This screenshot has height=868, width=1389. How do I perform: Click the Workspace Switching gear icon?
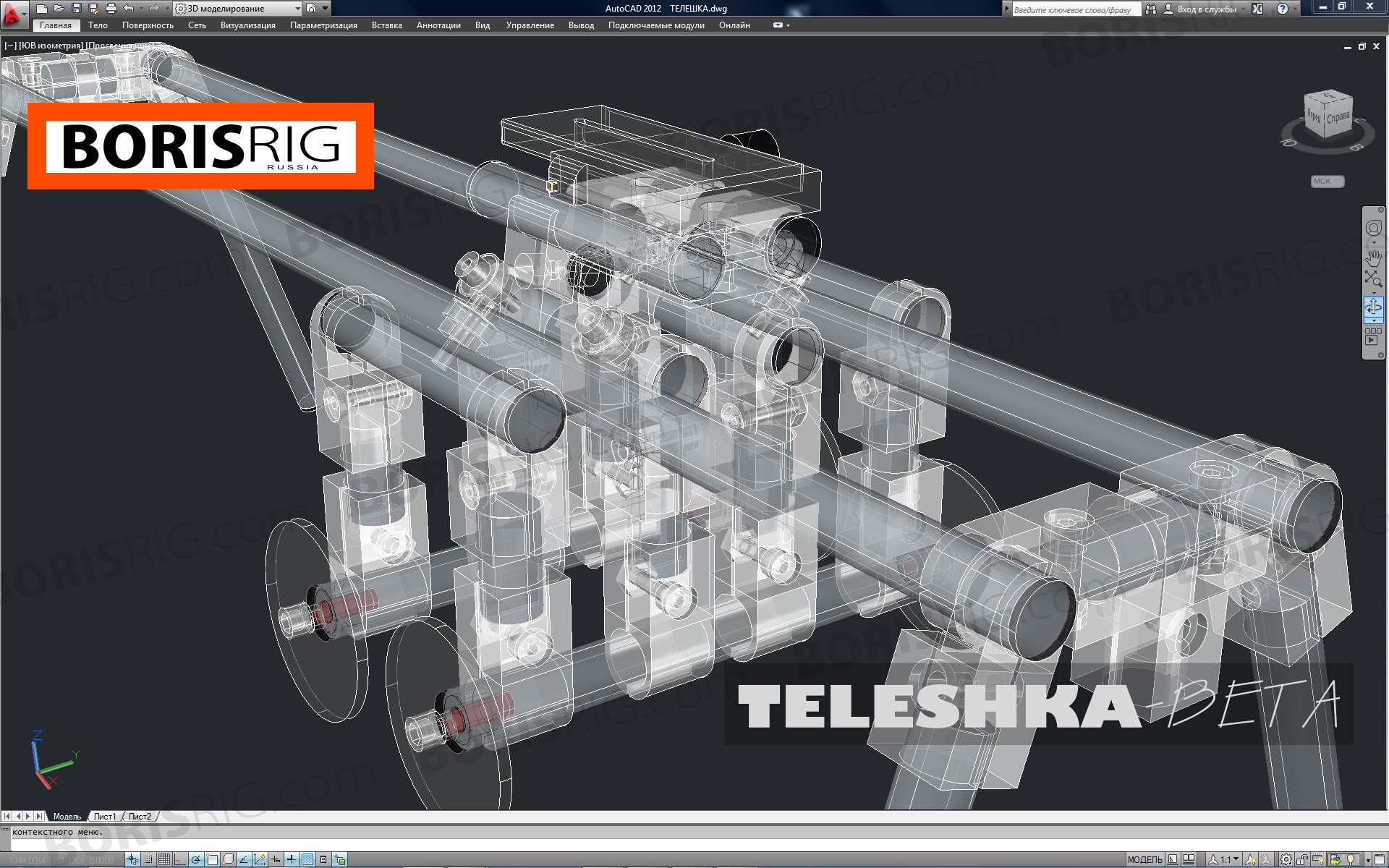[1286, 860]
